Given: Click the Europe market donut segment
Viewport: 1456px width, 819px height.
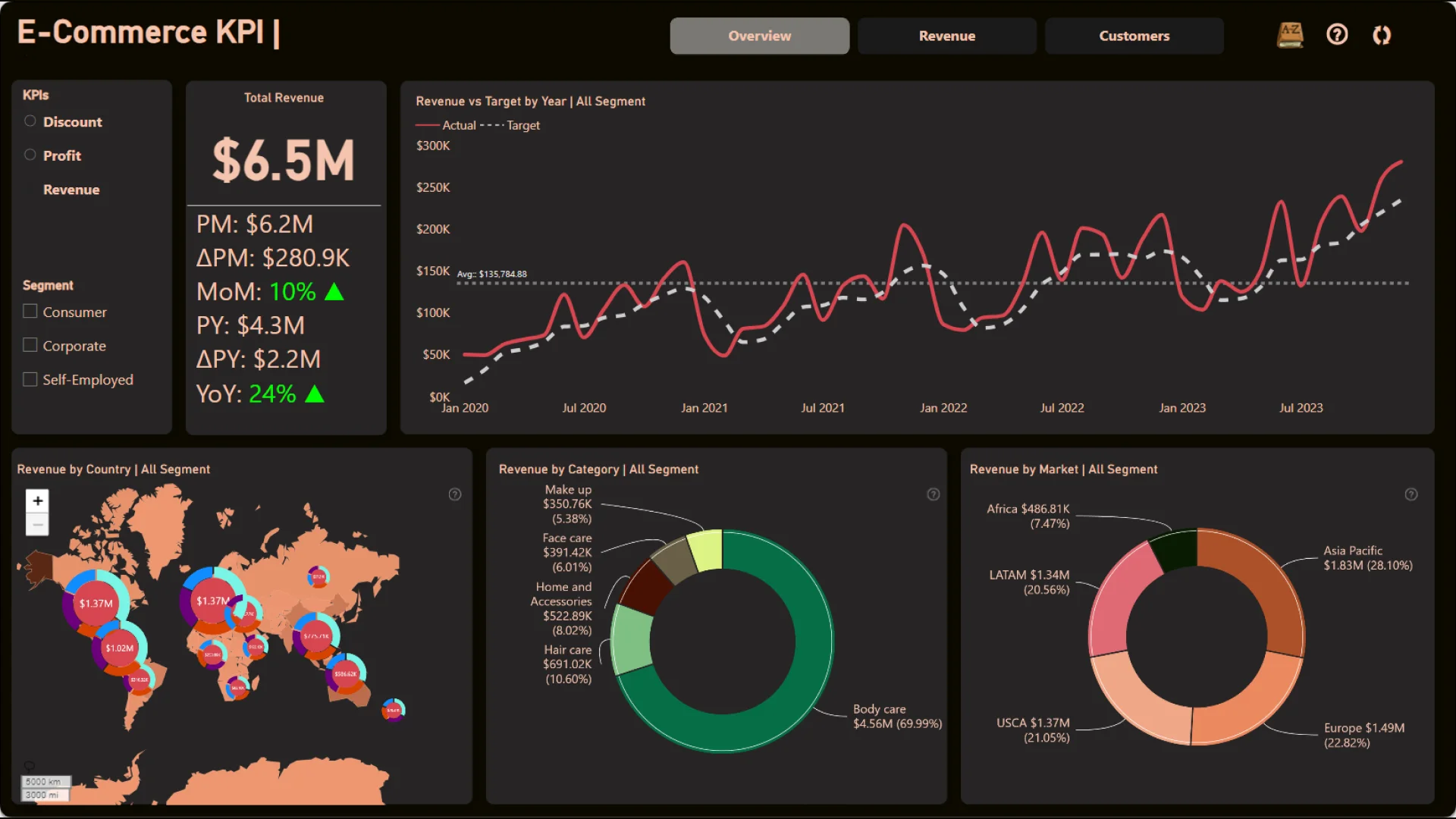Looking at the screenshot, I should click(x=1244, y=701).
